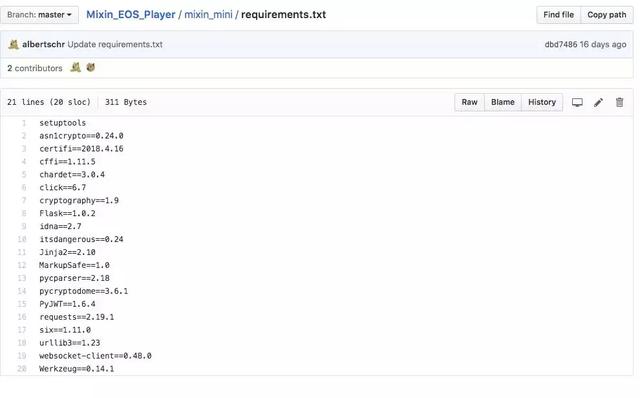Screen dimensions: 640x398
Task: Open commit hash dbd7486
Action: (x=561, y=44)
